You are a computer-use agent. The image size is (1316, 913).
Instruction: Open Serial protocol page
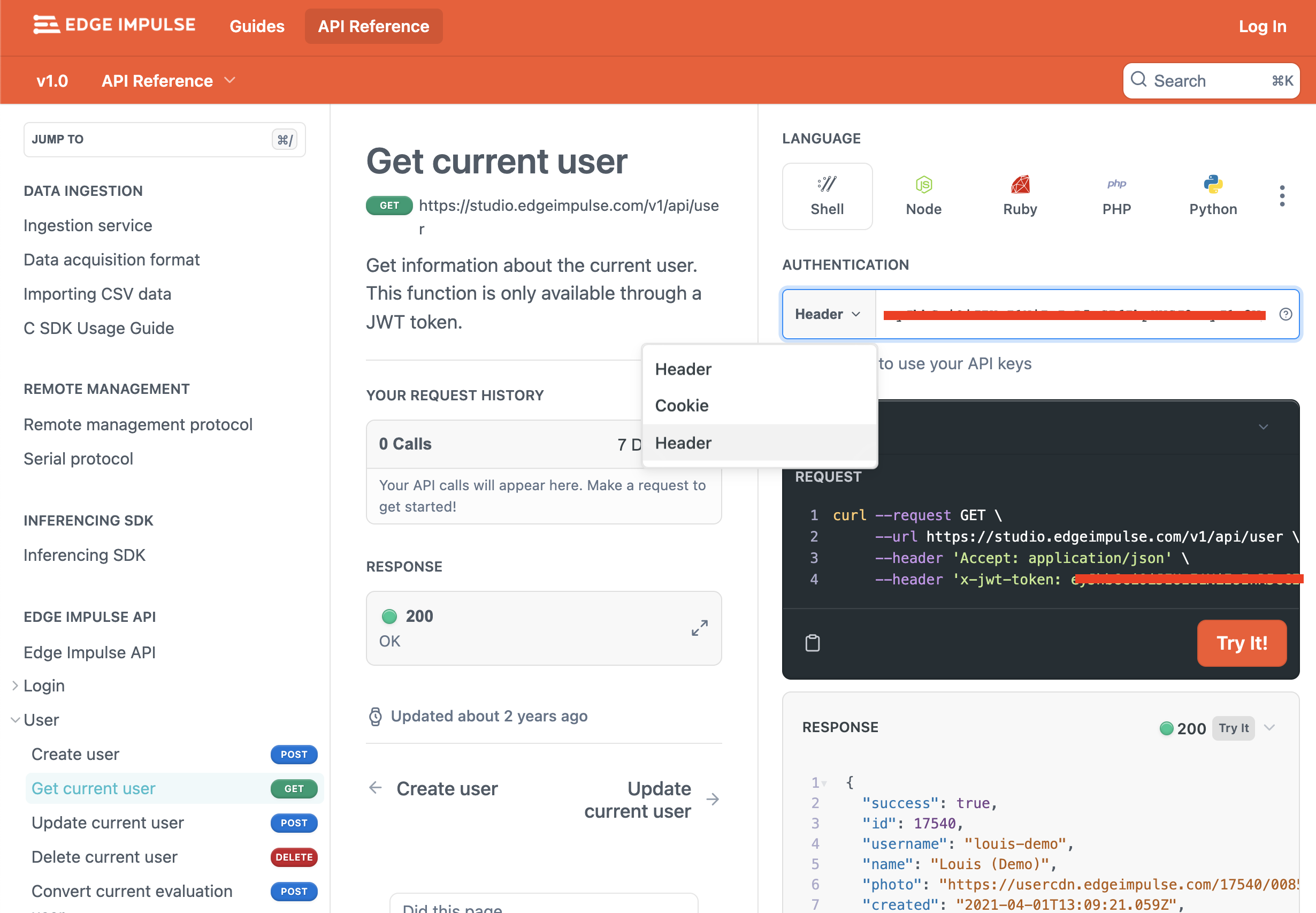coord(78,459)
